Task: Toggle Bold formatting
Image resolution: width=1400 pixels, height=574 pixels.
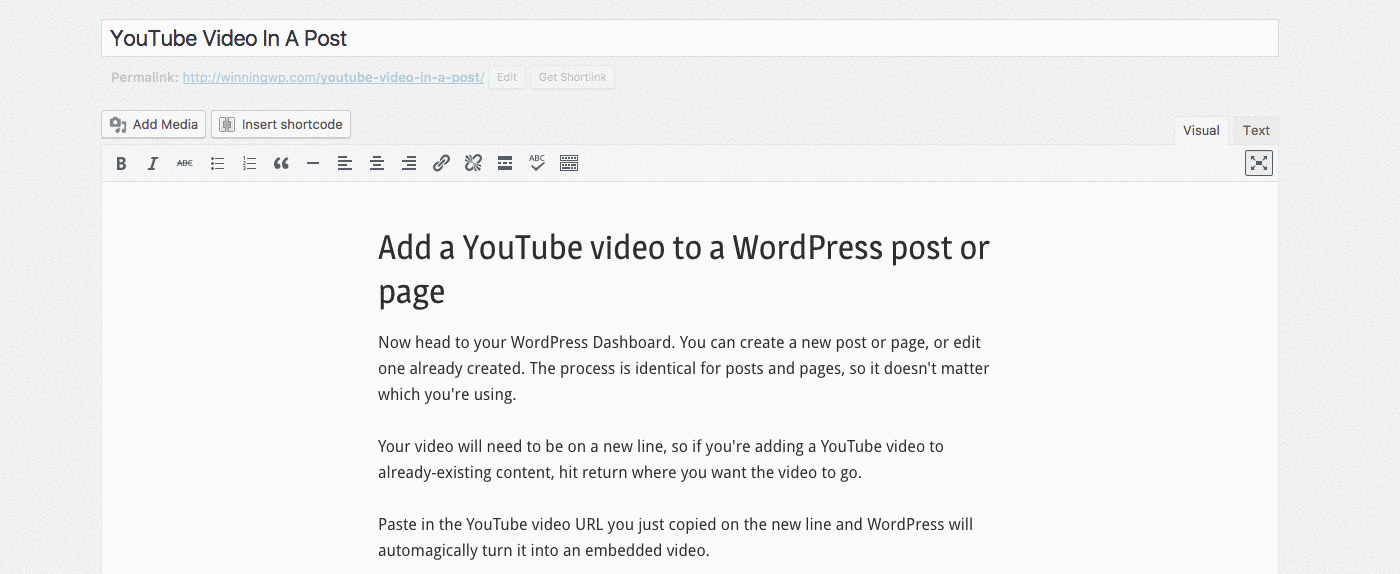Action: (121, 164)
